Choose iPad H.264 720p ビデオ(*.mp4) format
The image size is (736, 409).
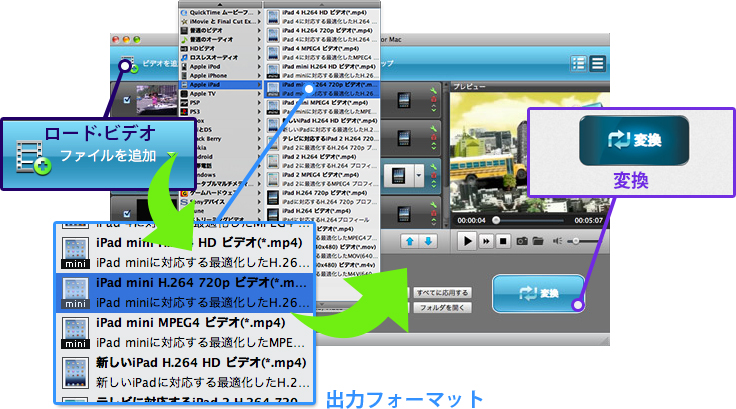(x=322, y=197)
